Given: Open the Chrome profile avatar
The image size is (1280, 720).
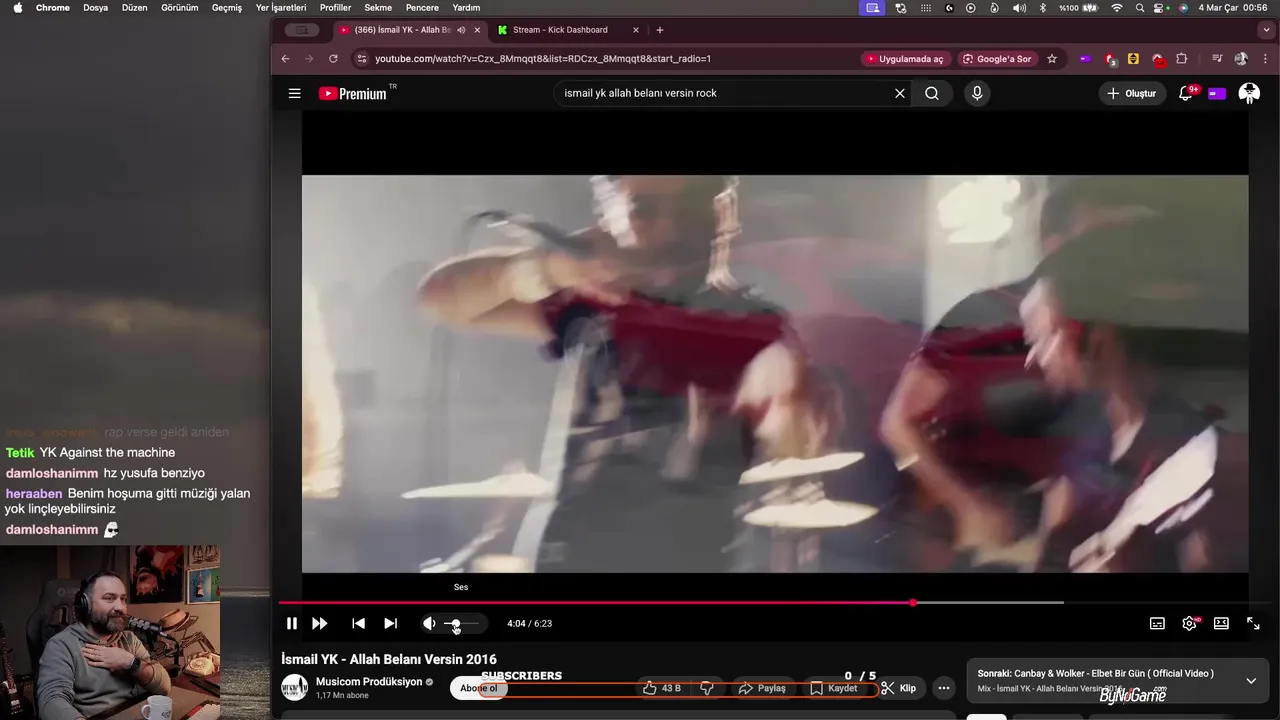Looking at the screenshot, I should [1241, 59].
